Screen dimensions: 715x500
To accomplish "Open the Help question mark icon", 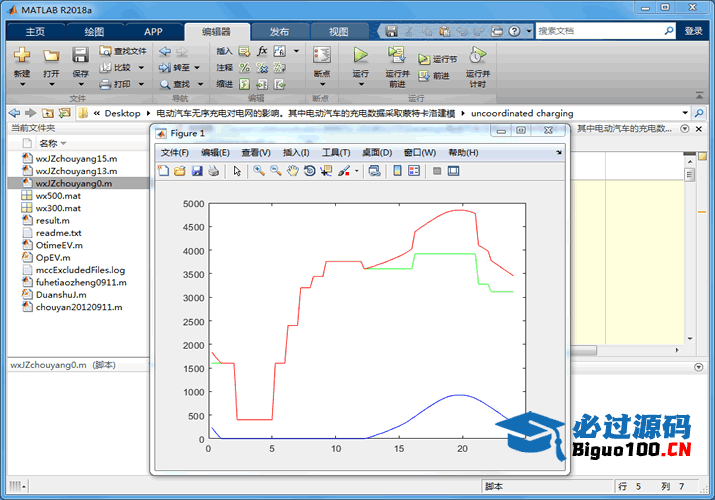I will [x=514, y=31].
